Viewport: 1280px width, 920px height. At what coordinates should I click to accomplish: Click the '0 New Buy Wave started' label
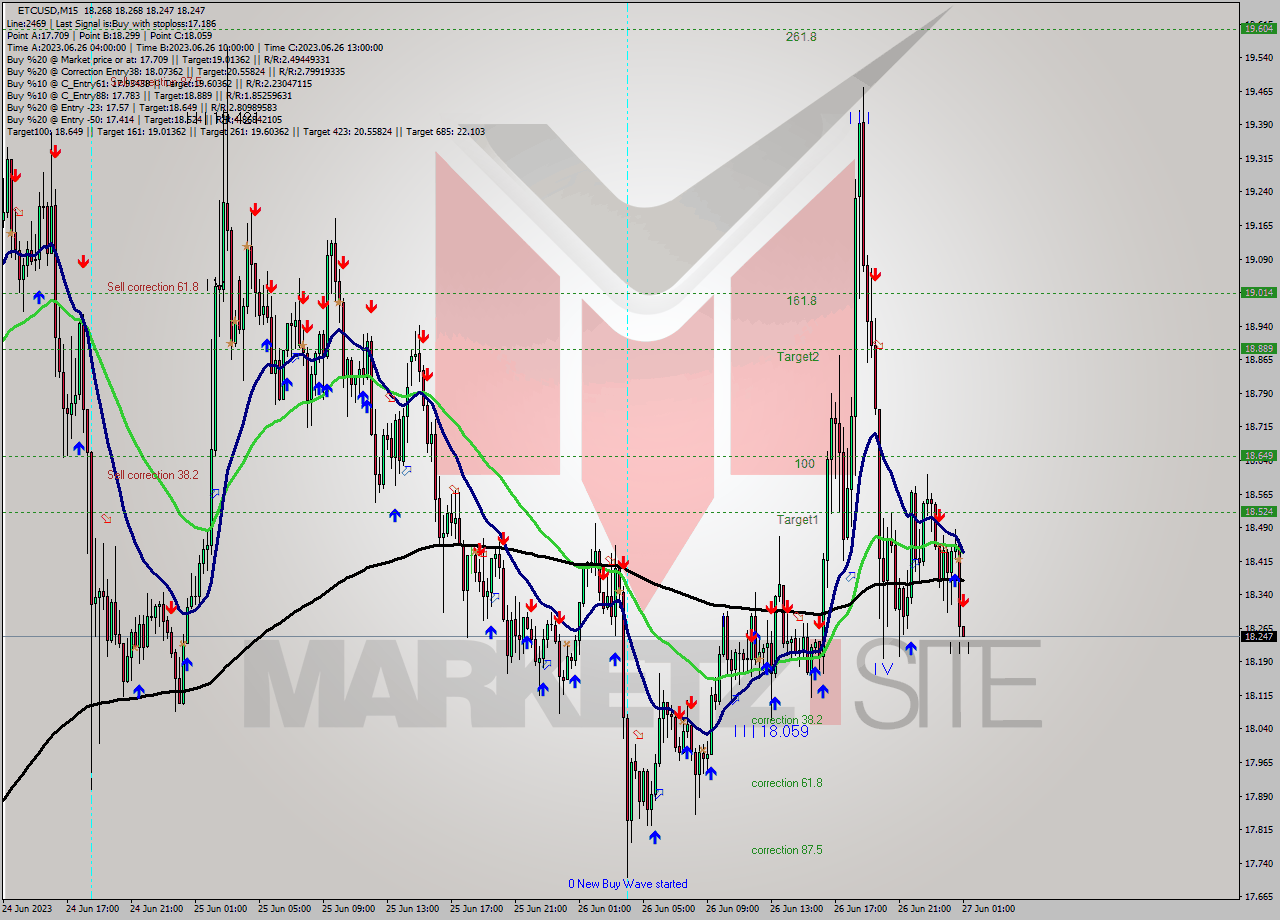[628, 884]
